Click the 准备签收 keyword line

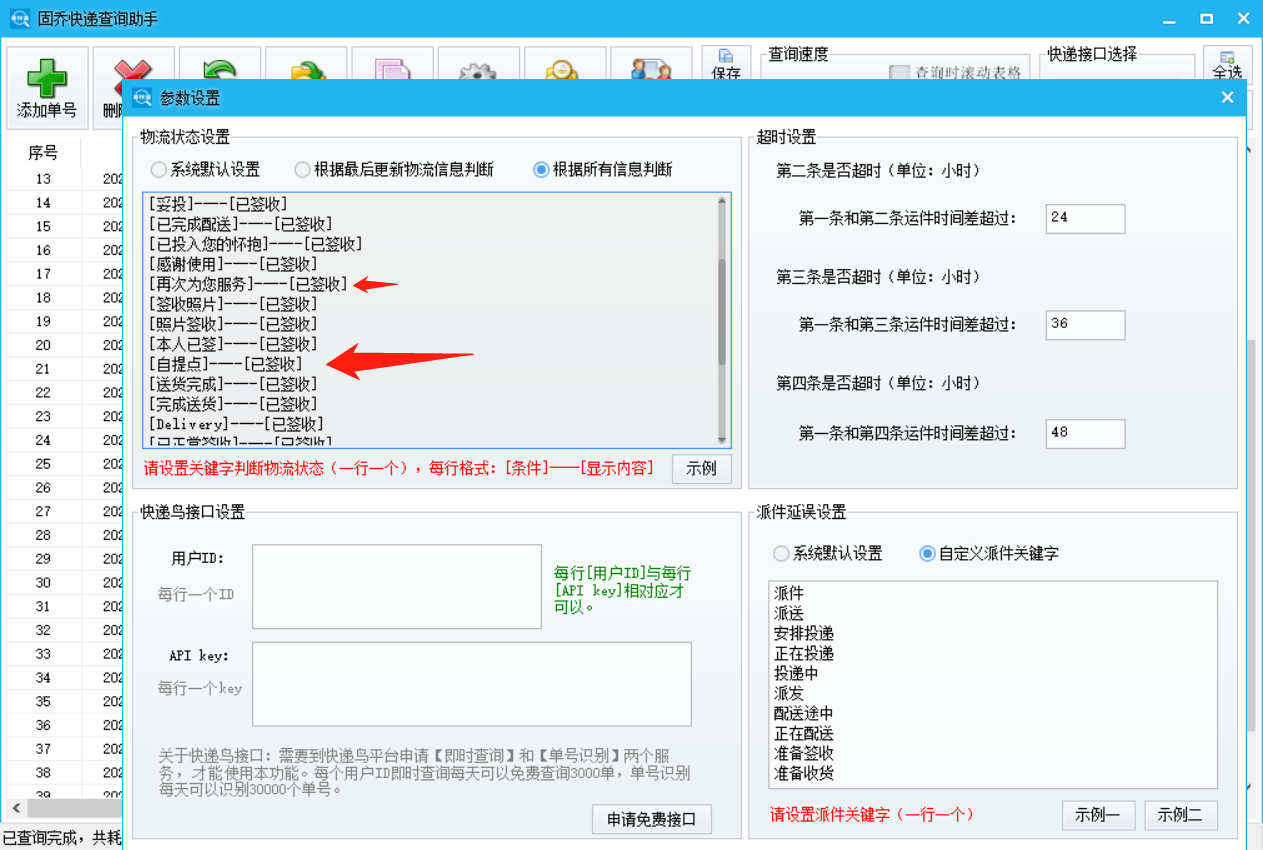[804, 754]
